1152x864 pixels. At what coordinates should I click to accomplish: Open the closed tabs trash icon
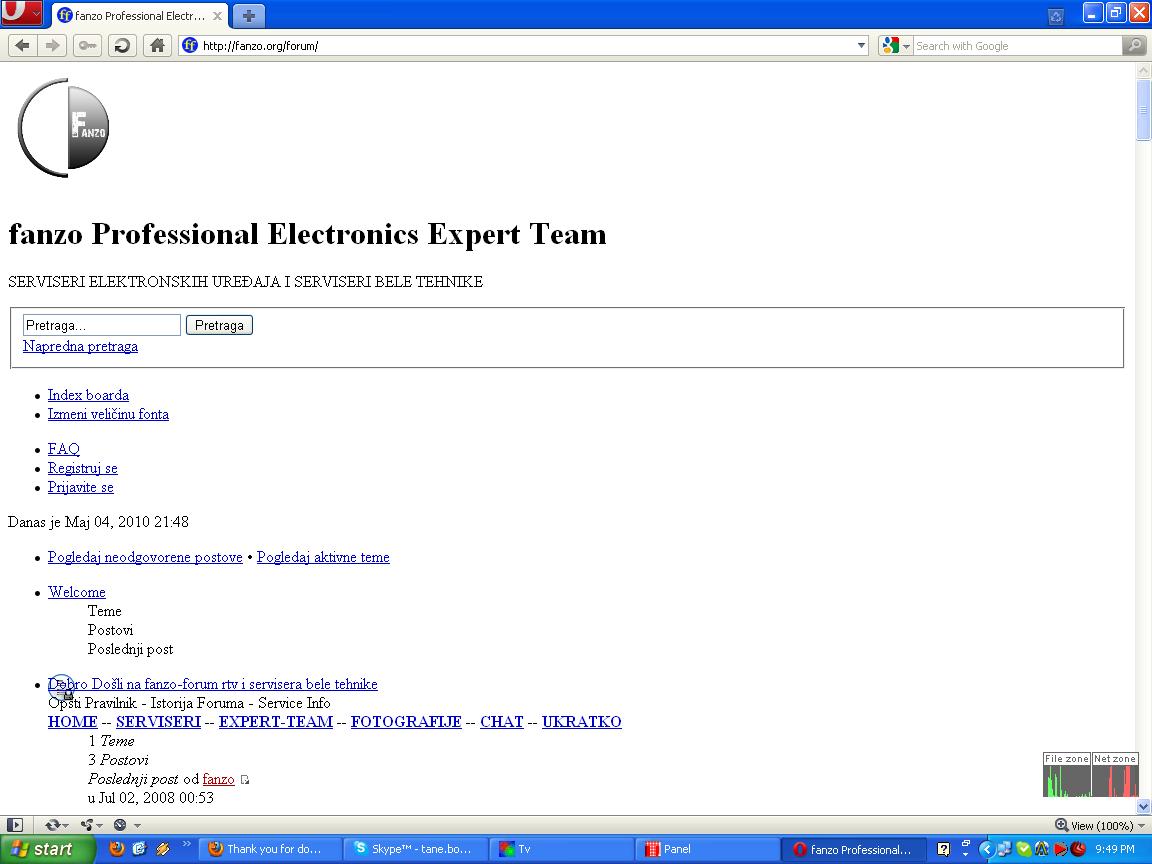click(x=1055, y=16)
